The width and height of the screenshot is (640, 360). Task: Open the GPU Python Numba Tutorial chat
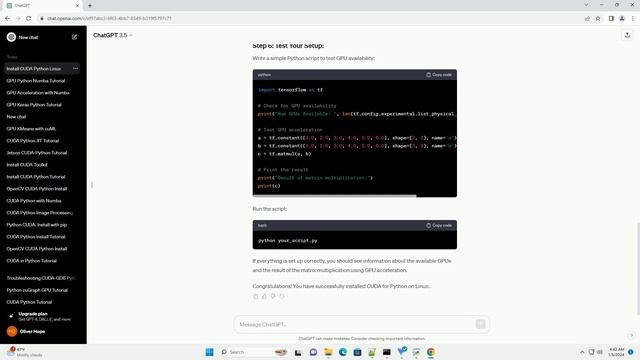click(x=36, y=81)
